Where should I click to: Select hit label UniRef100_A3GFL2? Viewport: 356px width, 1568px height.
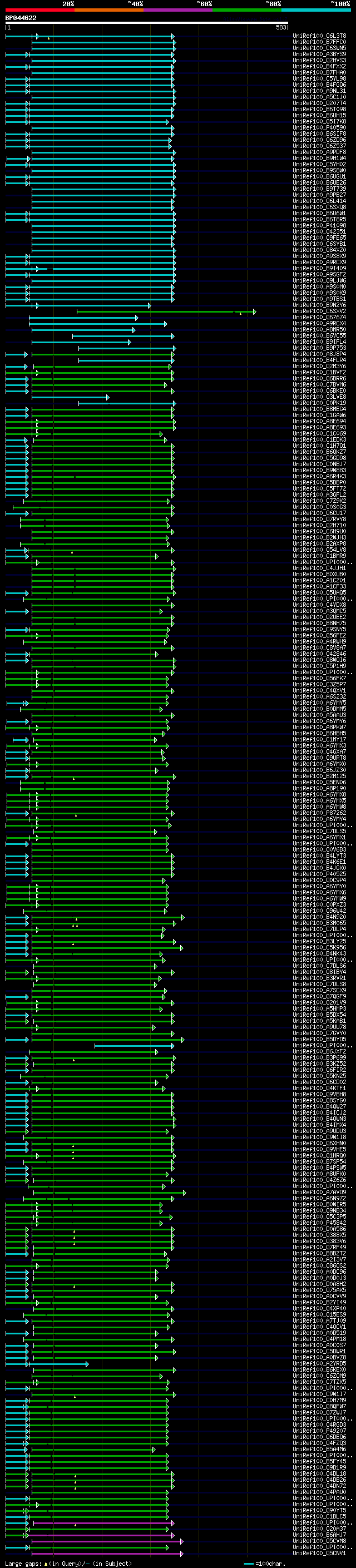point(319,495)
